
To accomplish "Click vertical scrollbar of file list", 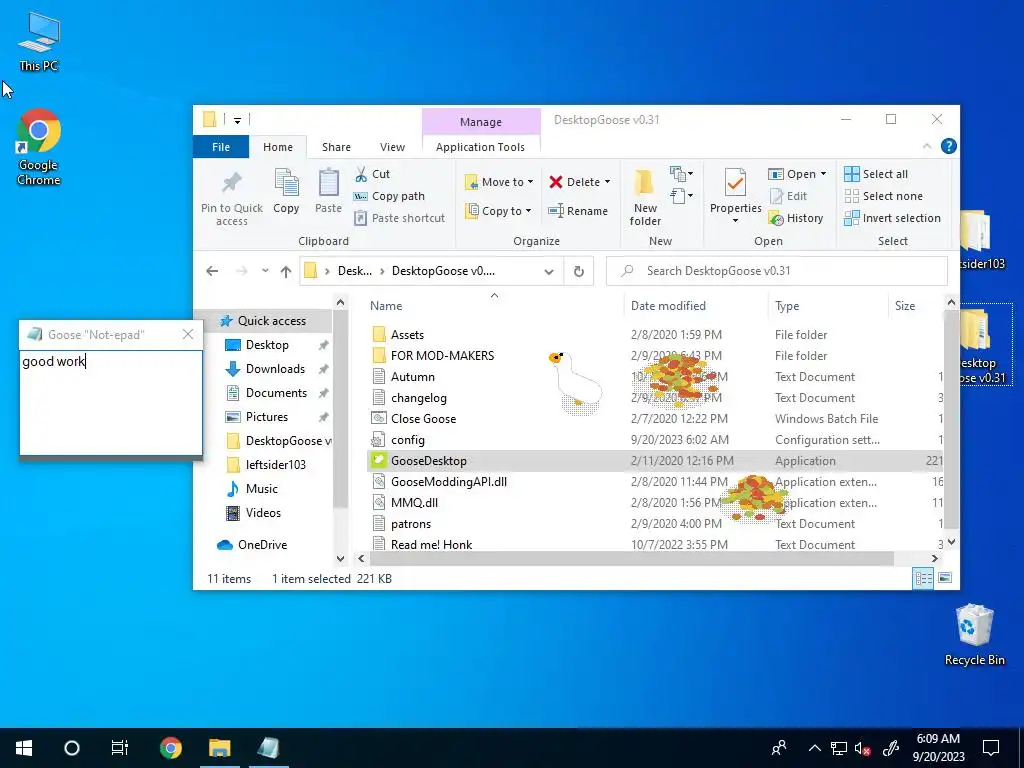I will click(x=952, y=418).
